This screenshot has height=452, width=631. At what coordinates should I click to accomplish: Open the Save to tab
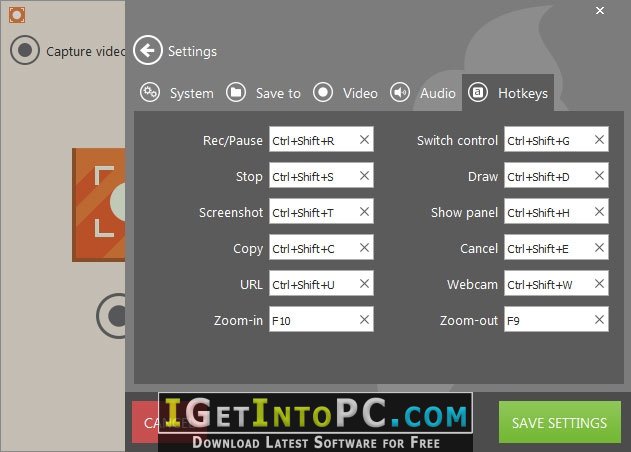click(278, 93)
